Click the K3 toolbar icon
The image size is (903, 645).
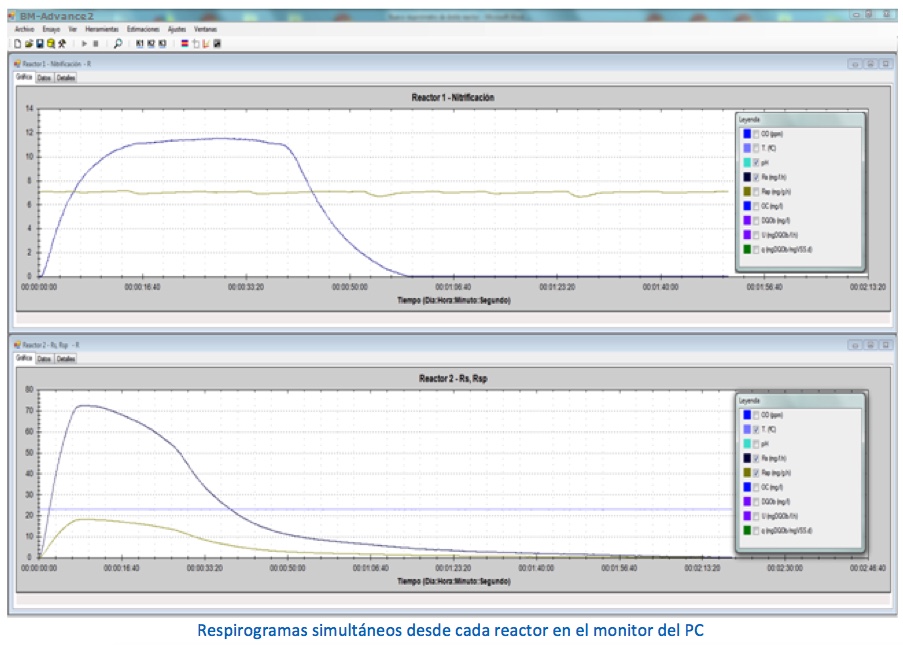162,44
